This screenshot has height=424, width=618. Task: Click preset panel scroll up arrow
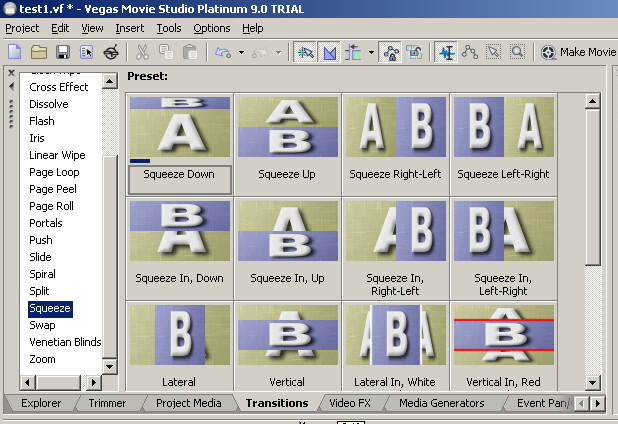click(x=592, y=101)
